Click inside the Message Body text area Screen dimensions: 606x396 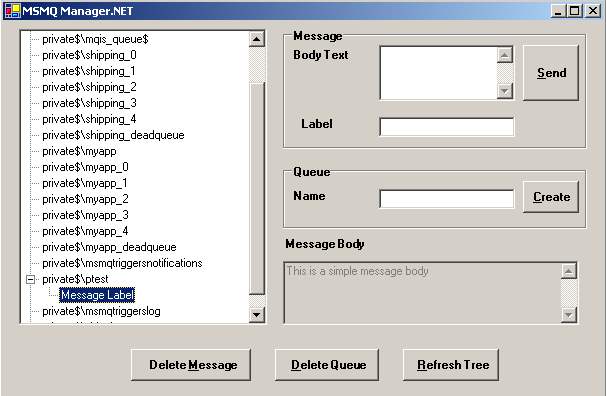click(x=422, y=293)
